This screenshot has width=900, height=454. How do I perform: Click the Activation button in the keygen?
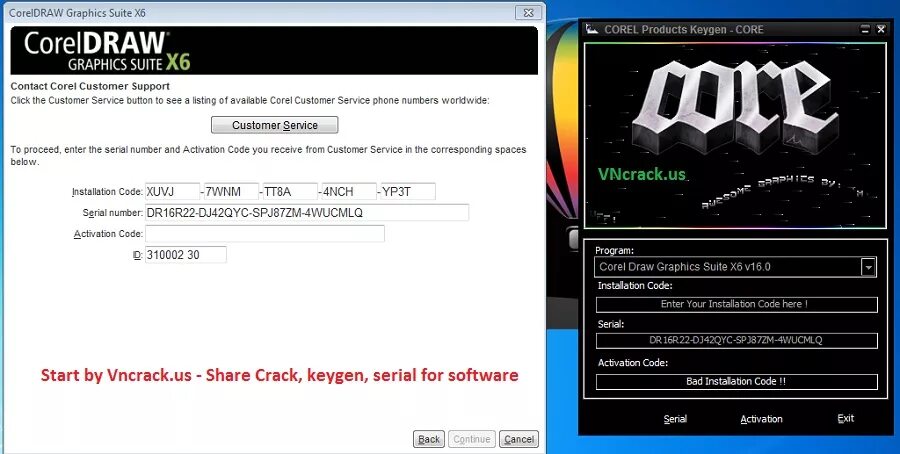pyautogui.click(x=761, y=419)
